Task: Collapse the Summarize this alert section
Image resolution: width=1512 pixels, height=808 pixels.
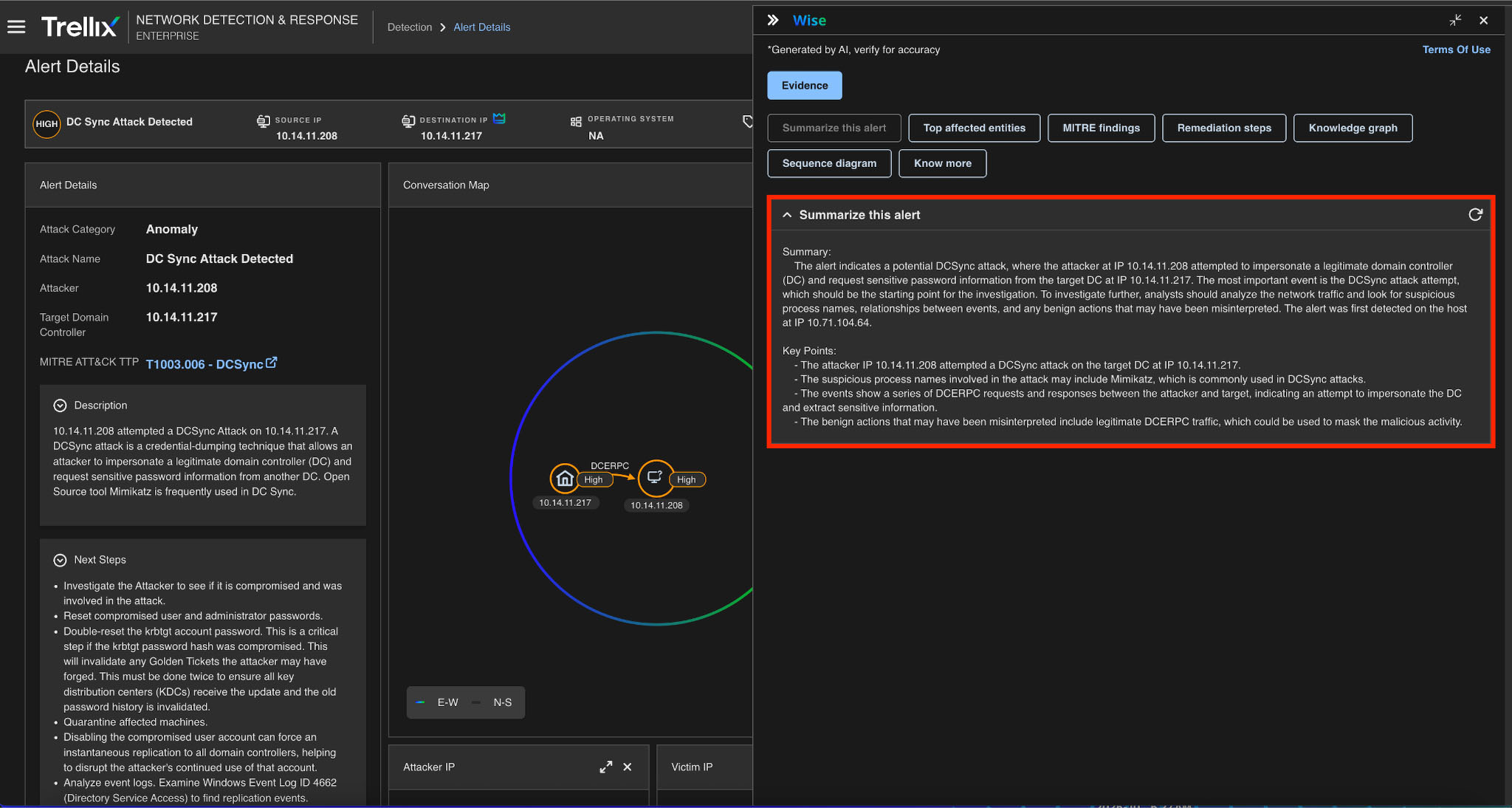Action: 787,215
